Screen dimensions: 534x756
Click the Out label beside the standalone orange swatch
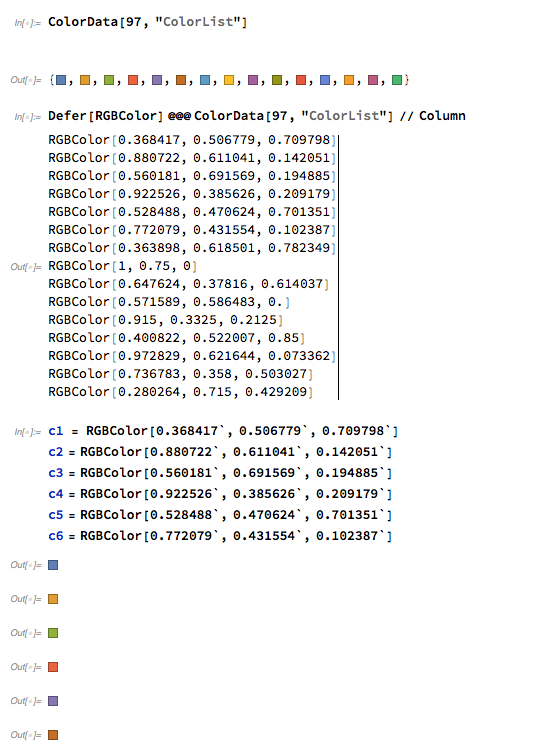tap(26, 599)
